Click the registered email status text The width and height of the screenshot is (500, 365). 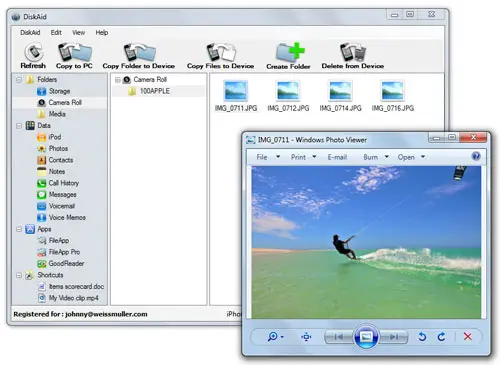coord(80,314)
